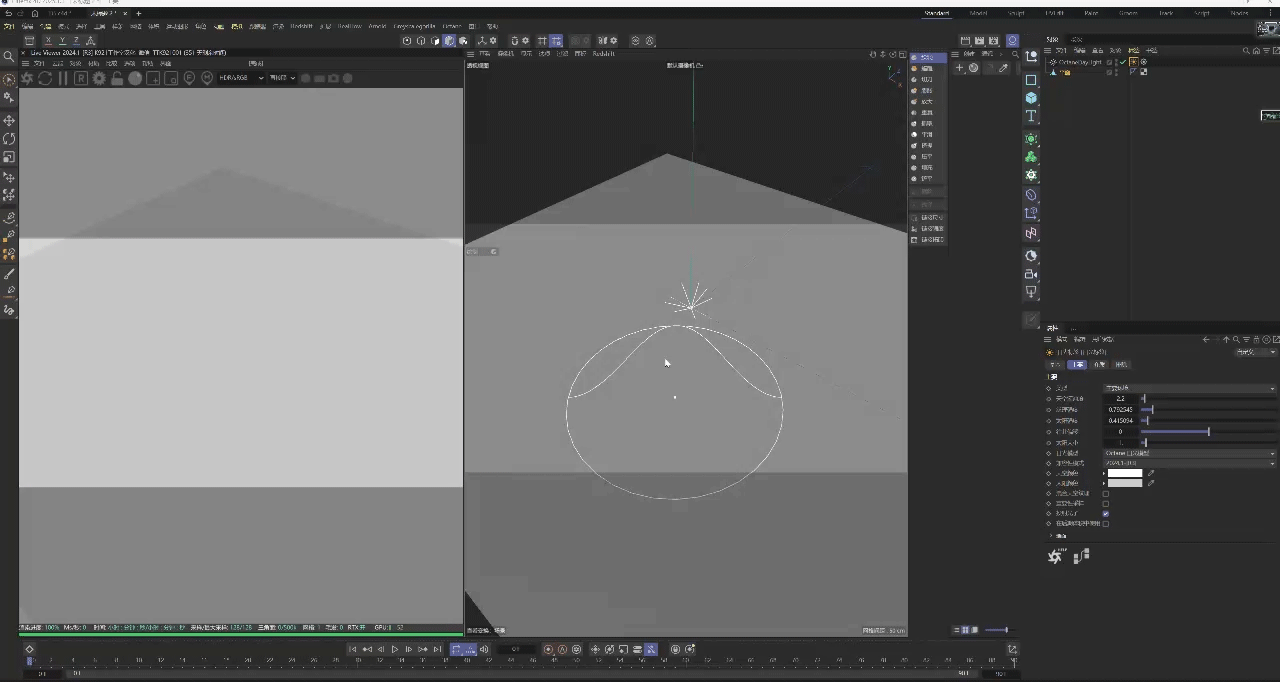Click home icon in Object Manager
The height and width of the screenshot is (682, 1280).
tap(1258, 50)
